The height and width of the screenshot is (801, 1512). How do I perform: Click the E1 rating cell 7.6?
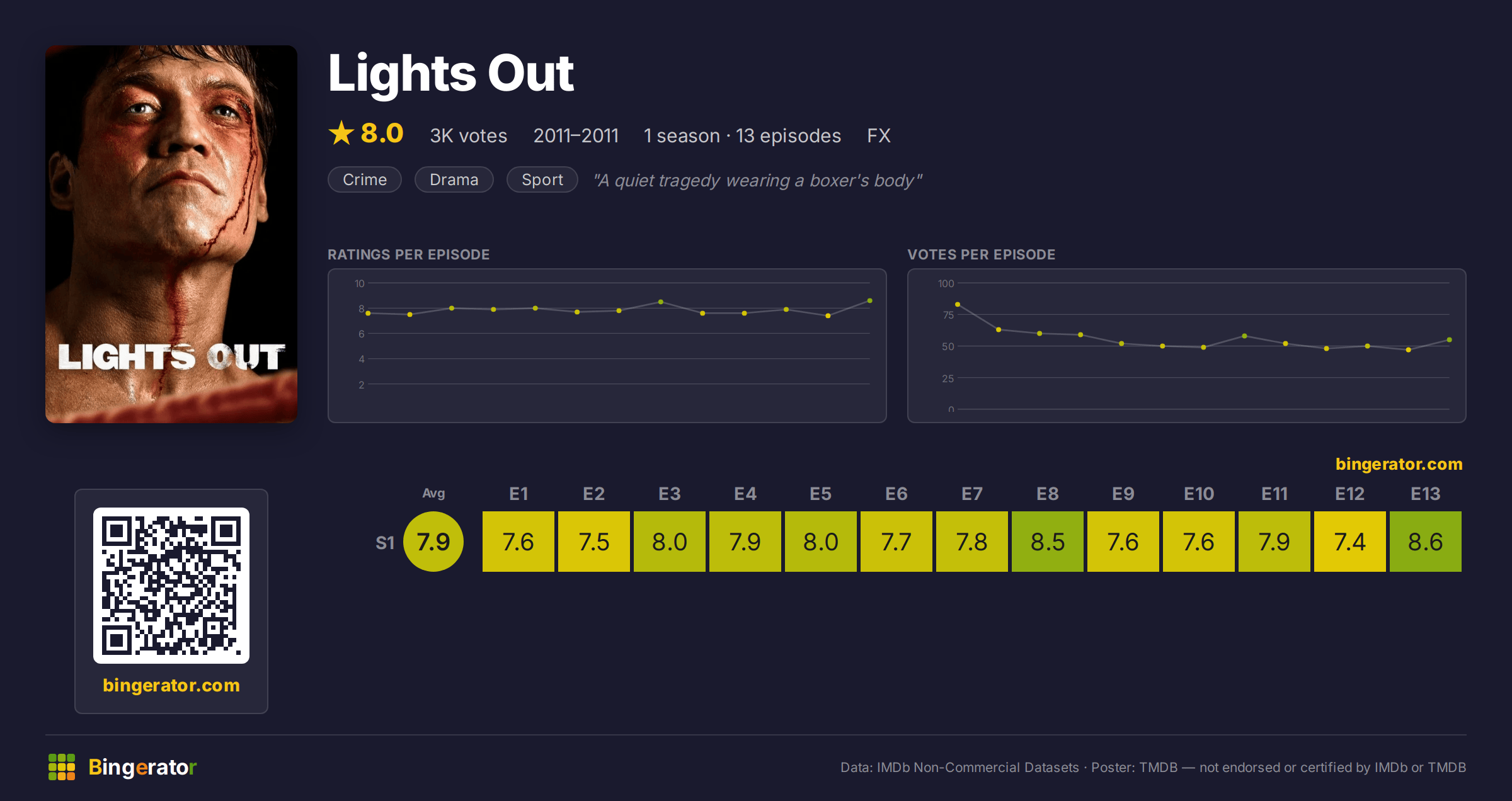pyautogui.click(x=518, y=542)
